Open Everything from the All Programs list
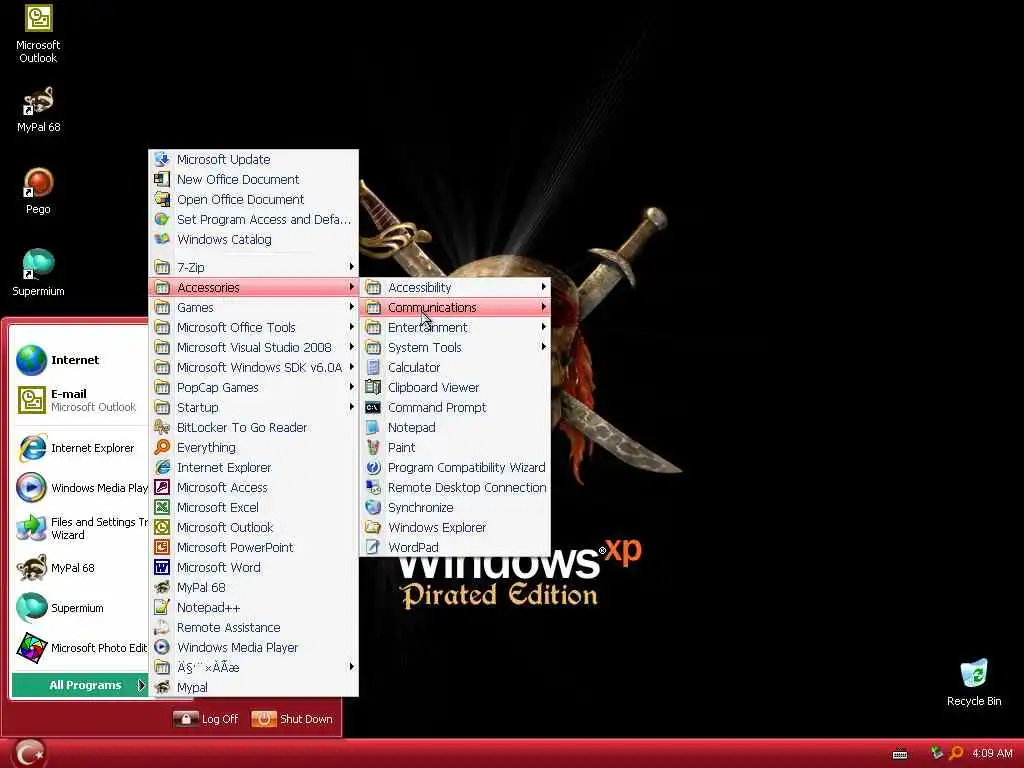Screen dimensions: 1024x768 [x=253, y=447]
